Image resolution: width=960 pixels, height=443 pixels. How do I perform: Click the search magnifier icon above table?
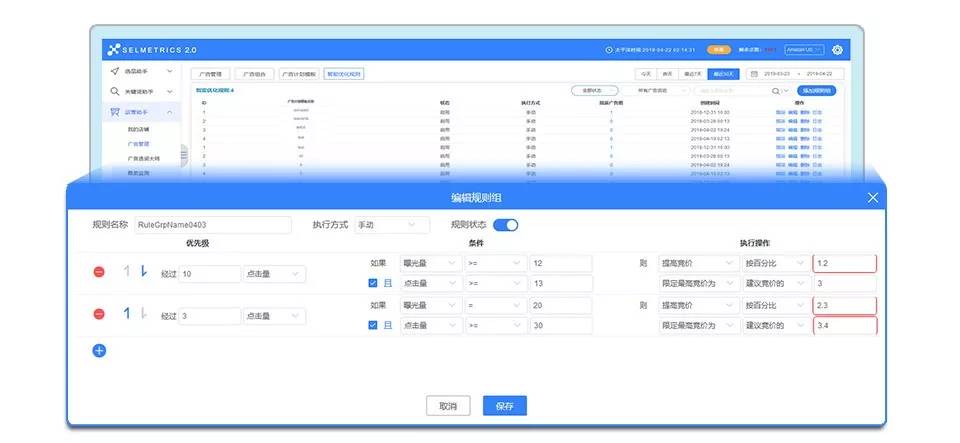coord(775,90)
